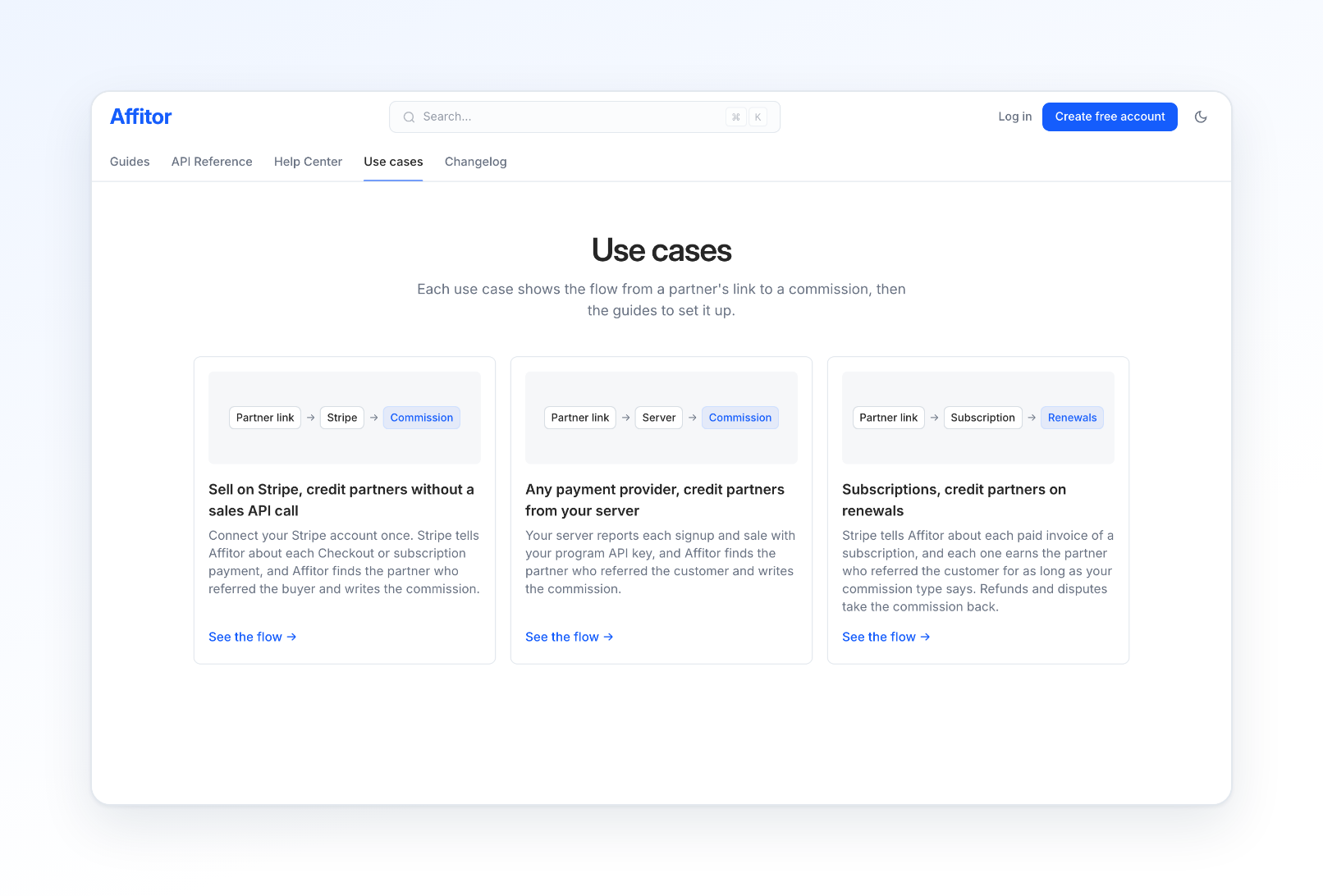Click Create free account button
1323x896 pixels.
[1110, 117]
